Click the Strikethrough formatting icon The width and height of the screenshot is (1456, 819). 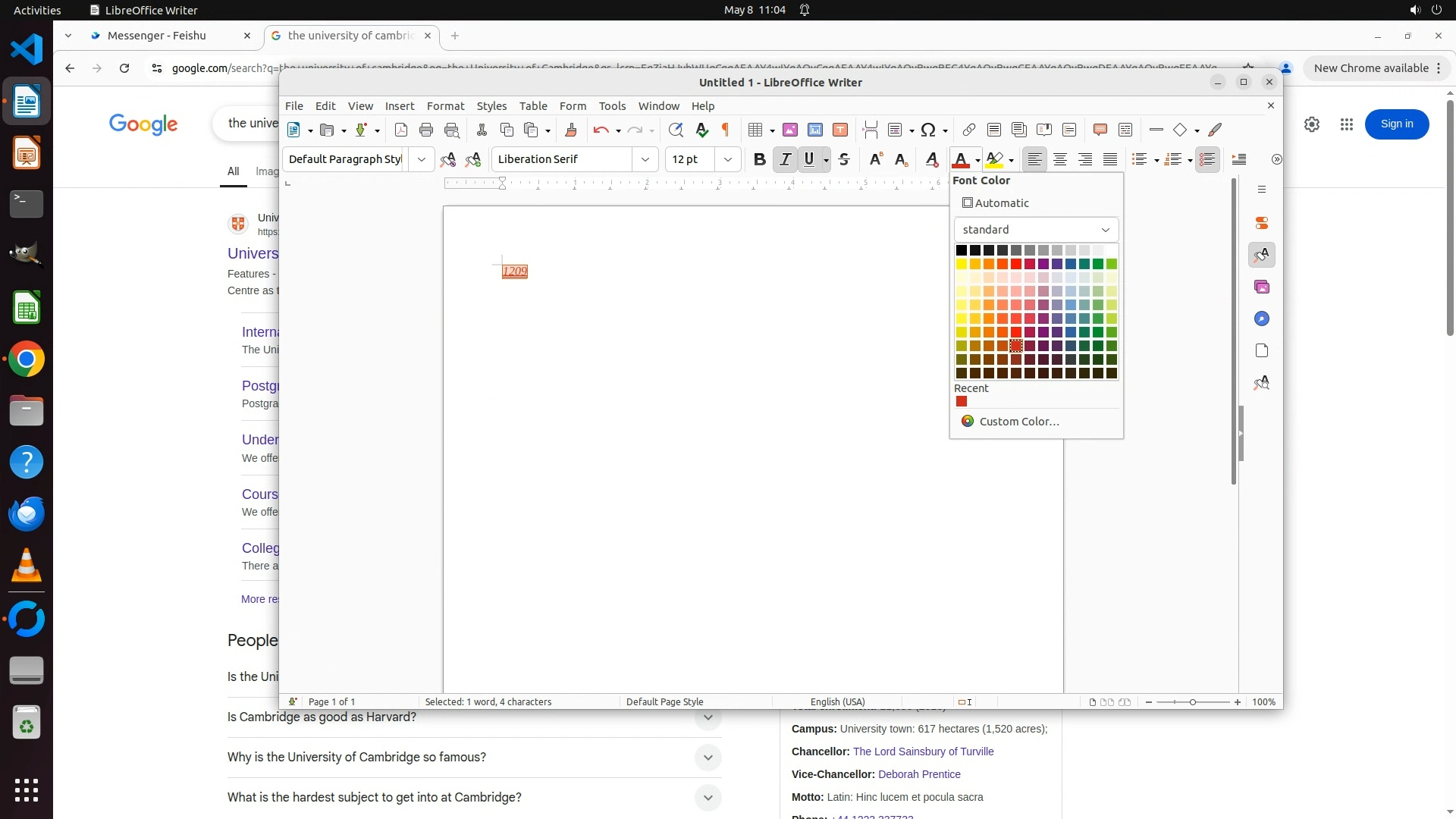point(844,159)
